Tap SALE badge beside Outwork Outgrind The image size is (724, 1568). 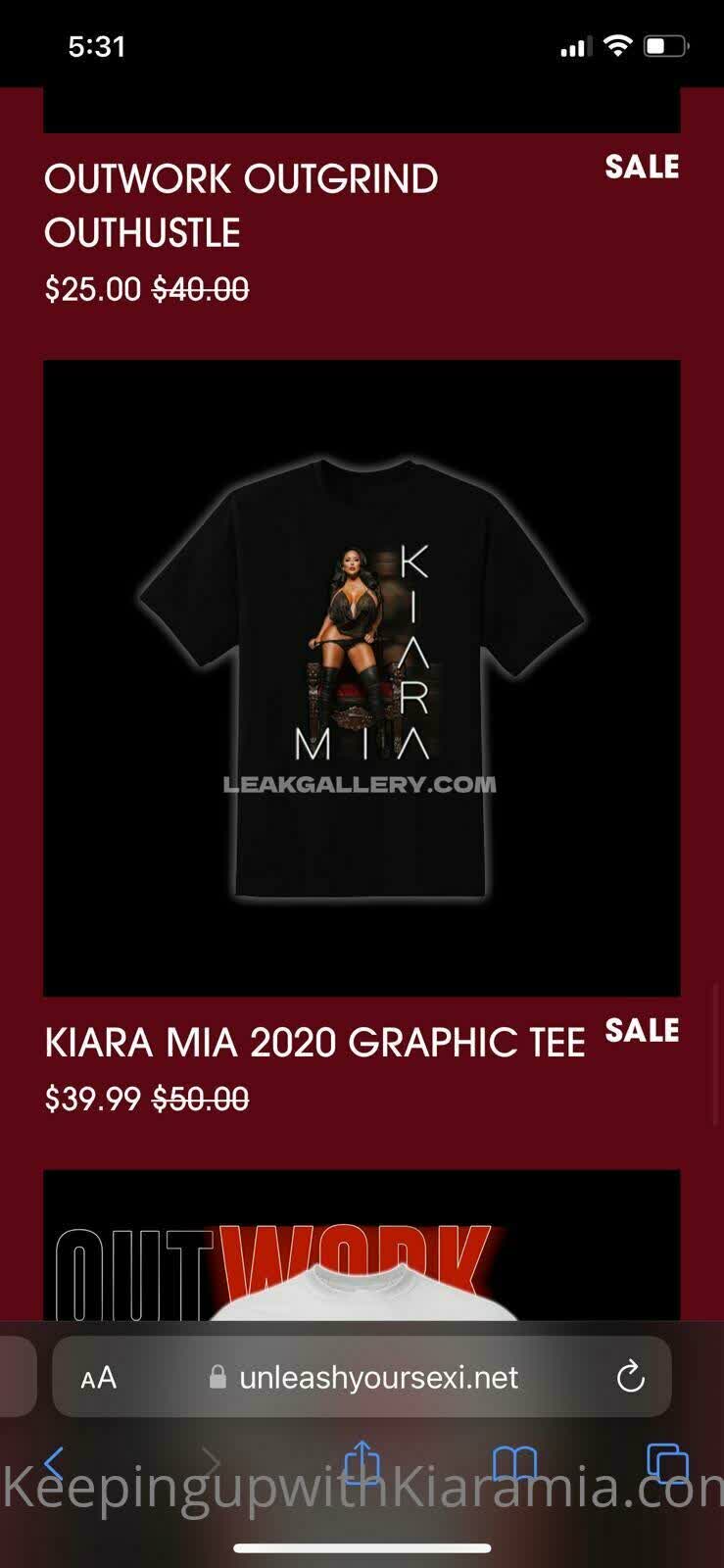click(642, 167)
